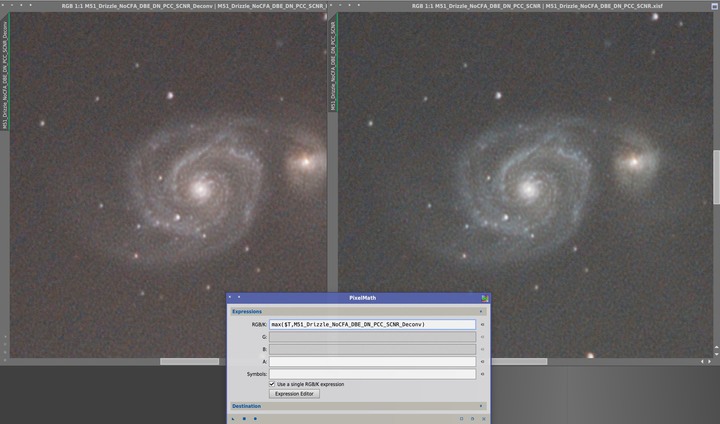Click the New Instance triangle in PixelMath
Viewport: 720px width, 424px height.
[x=233, y=419]
